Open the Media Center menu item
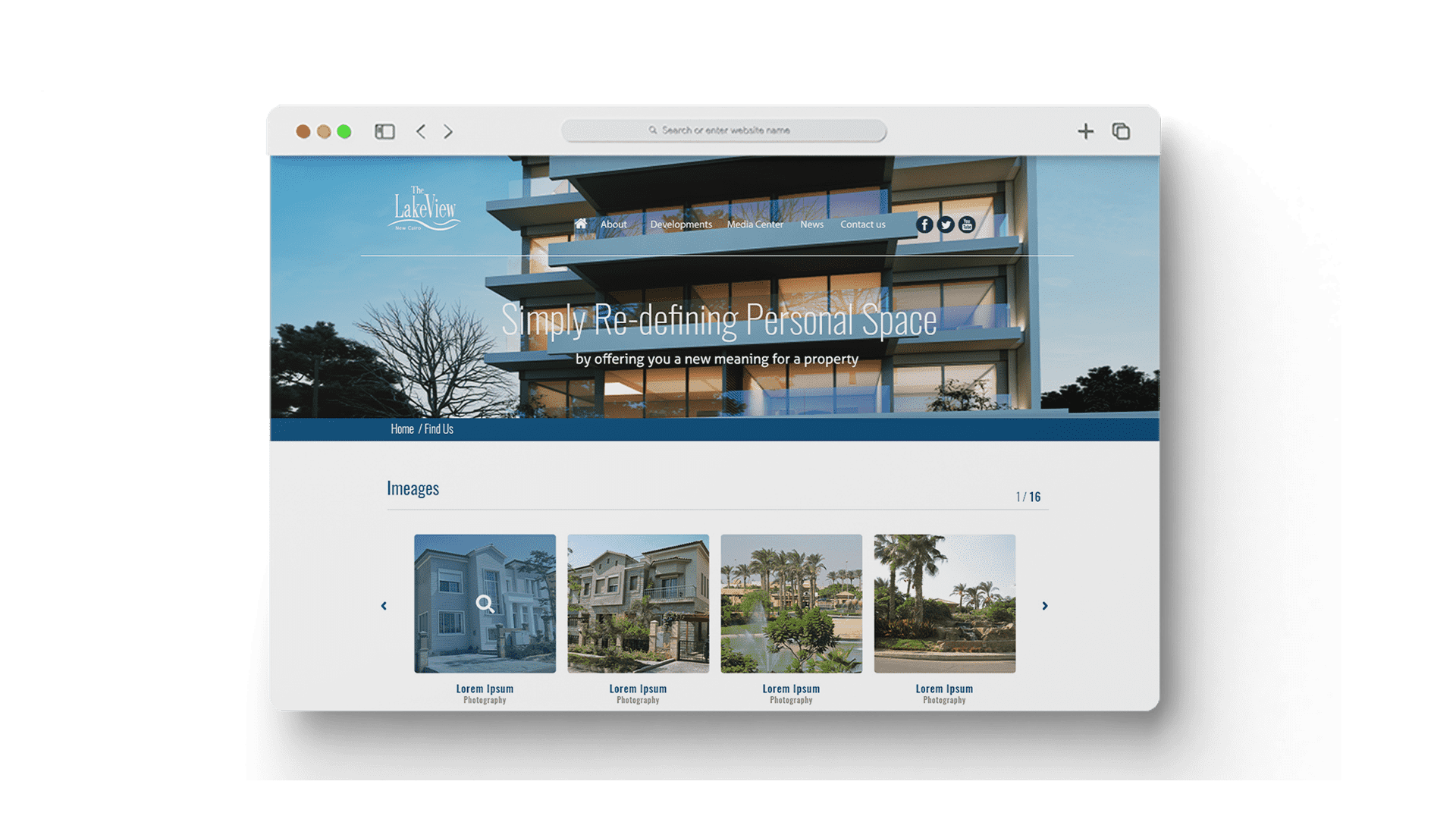This screenshot has height=819, width=1456. pos(755,224)
